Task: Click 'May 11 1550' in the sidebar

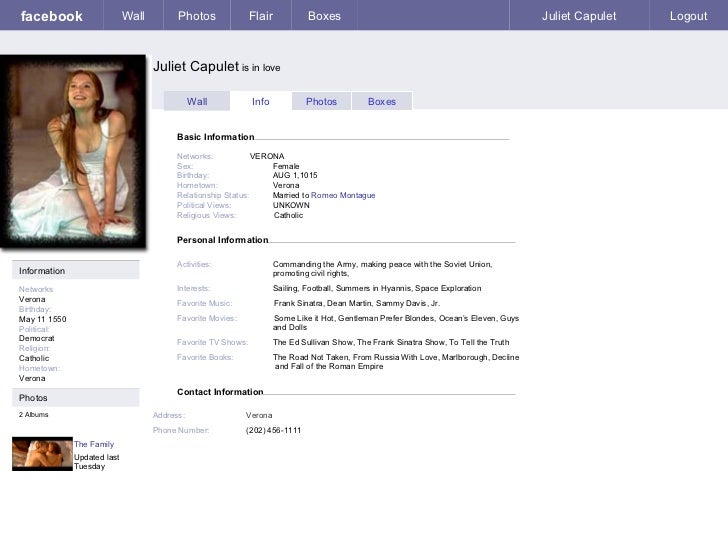Action: [43, 319]
